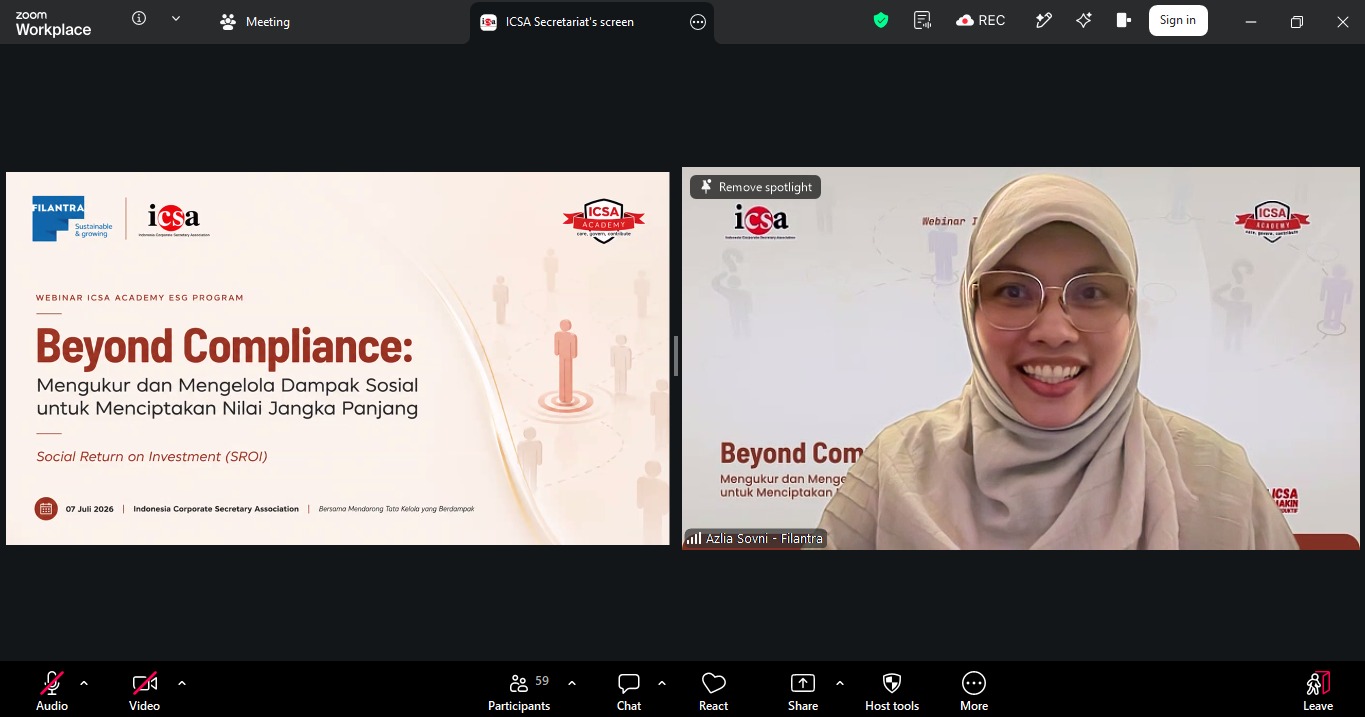The width and height of the screenshot is (1365, 717).
Task: Click Remove spotlight on the speaker video
Action: tap(756, 187)
